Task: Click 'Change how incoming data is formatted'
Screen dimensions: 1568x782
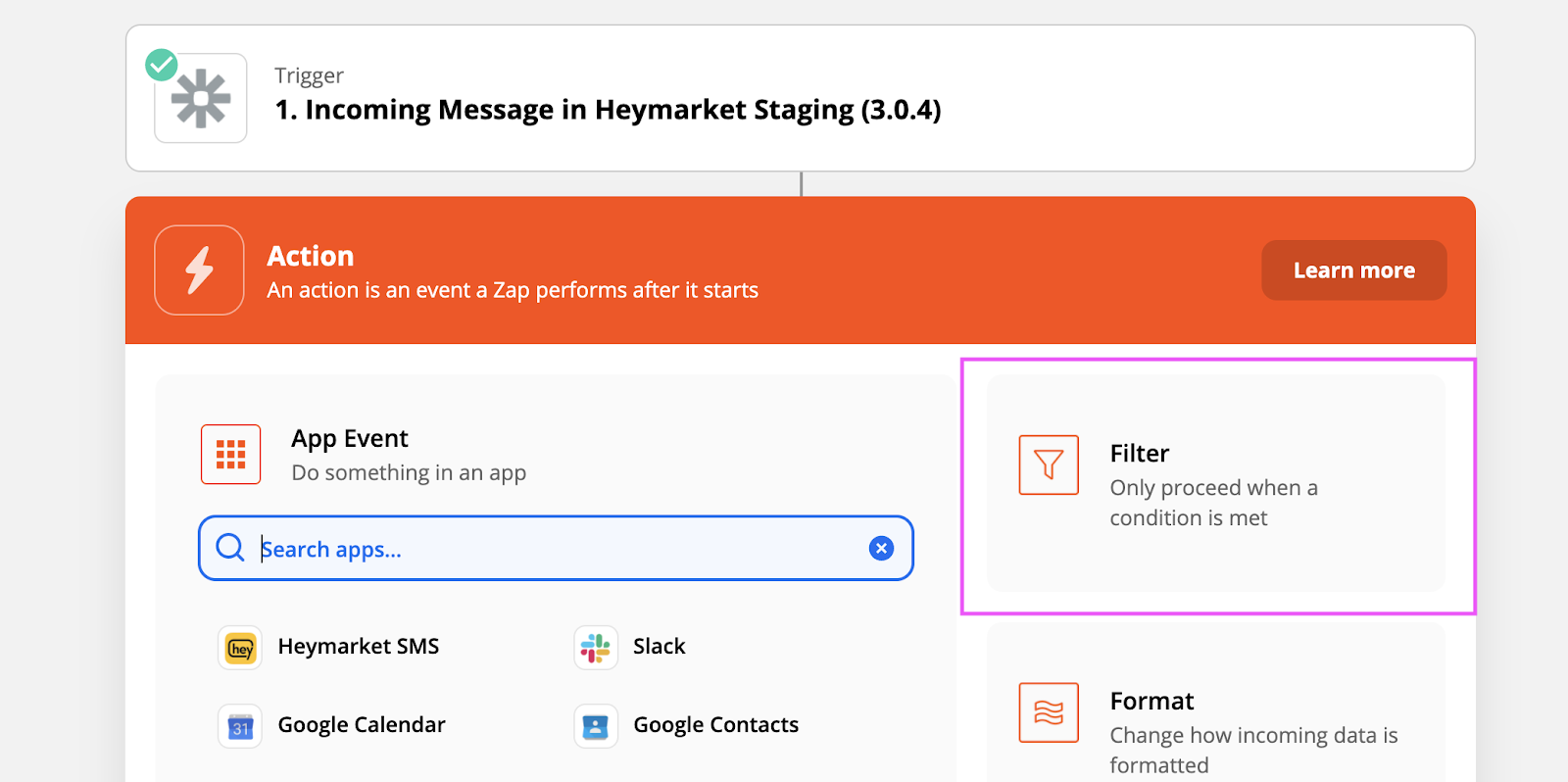Action: tap(1254, 750)
